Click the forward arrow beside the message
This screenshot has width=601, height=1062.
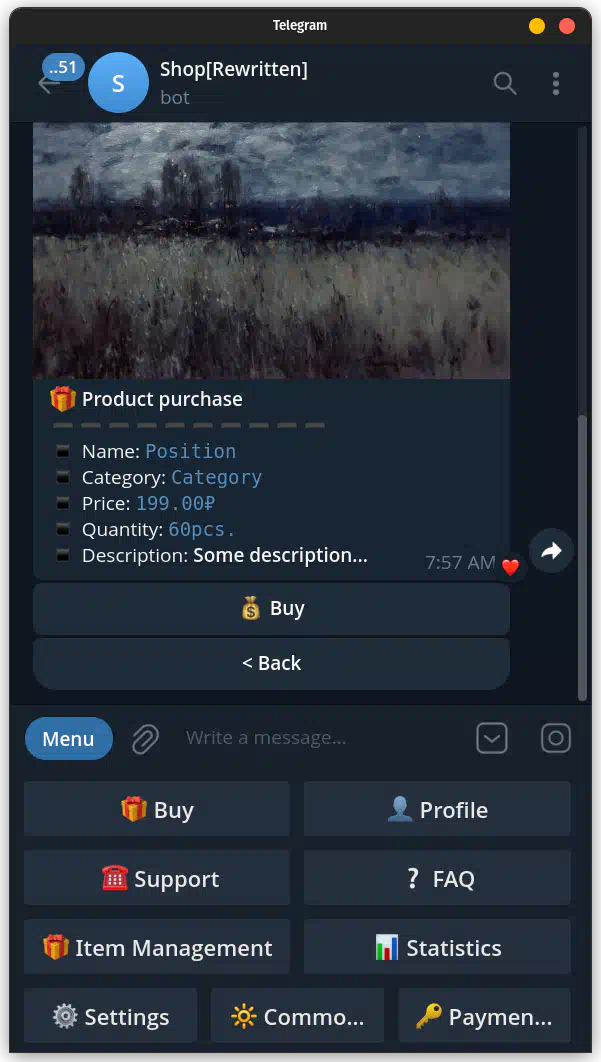coord(551,551)
